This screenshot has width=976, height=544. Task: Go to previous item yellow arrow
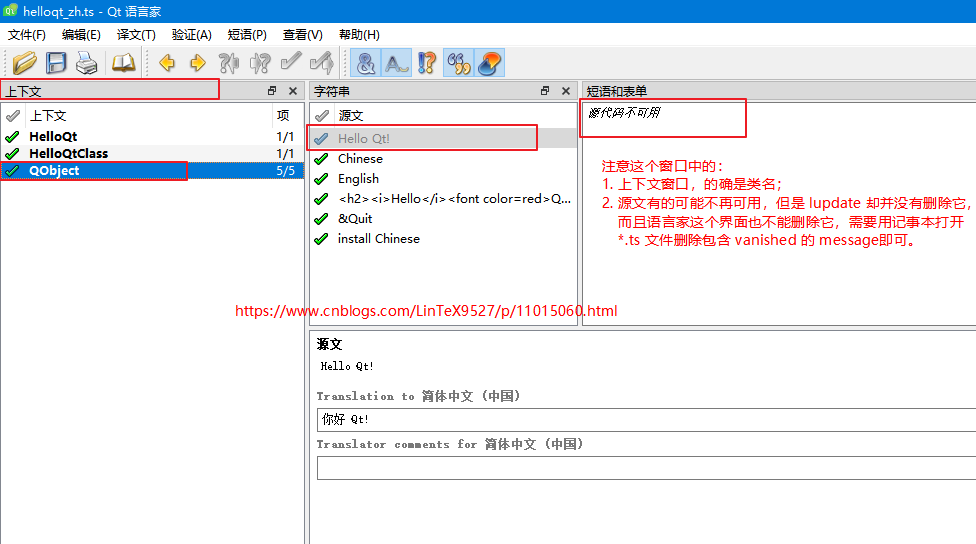click(x=167, y=63)
